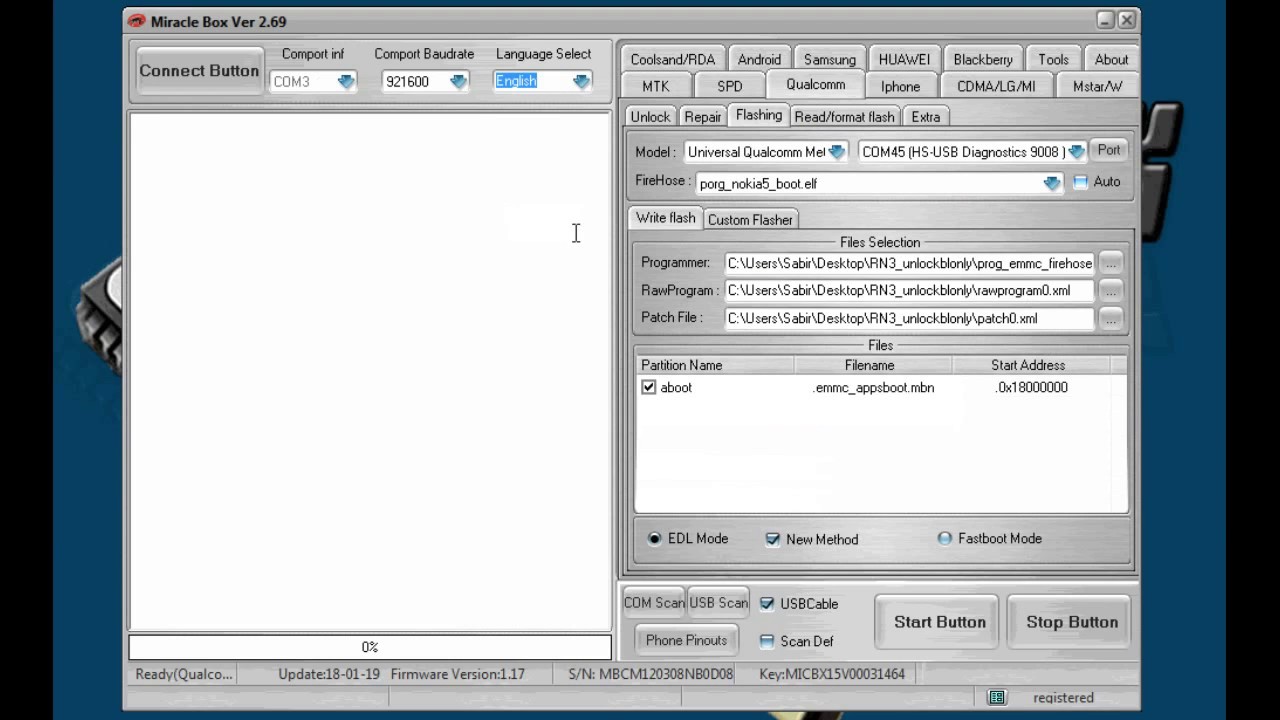The width and height of the screenshot is (1280, 720).
Task: Click inside the RawProgram path field
Action: coord(909,290)
